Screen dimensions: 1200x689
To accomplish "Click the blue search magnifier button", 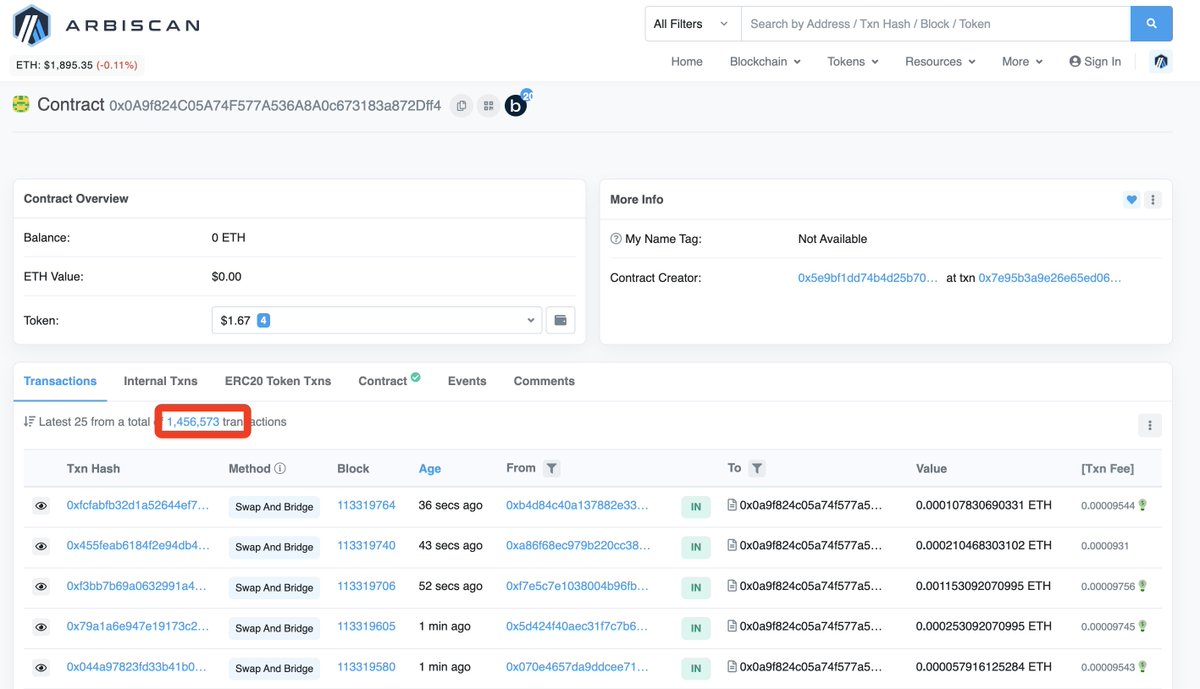I will click(1151, 23).
